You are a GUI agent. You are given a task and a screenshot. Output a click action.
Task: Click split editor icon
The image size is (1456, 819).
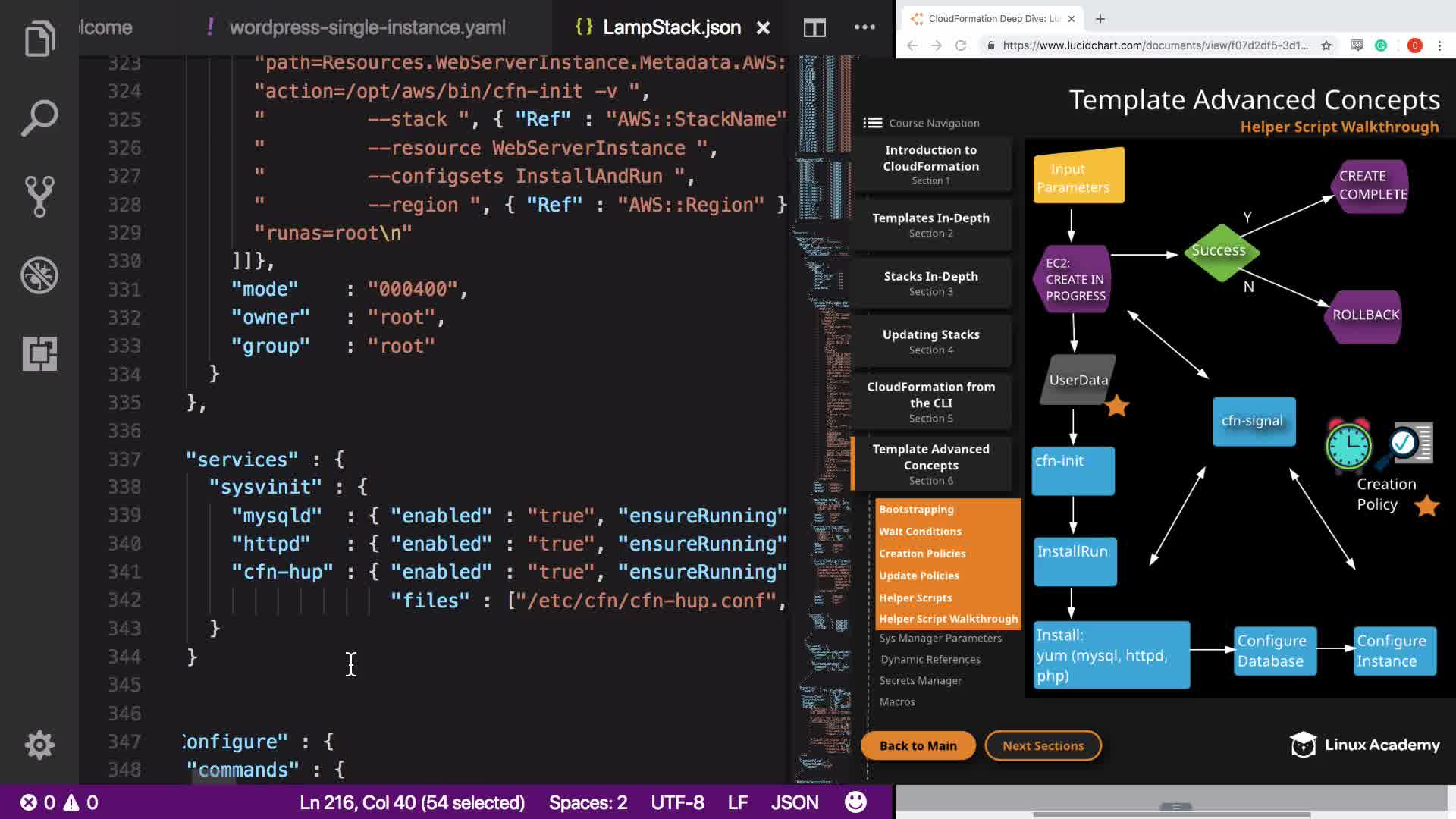click(x=814, y=28)
